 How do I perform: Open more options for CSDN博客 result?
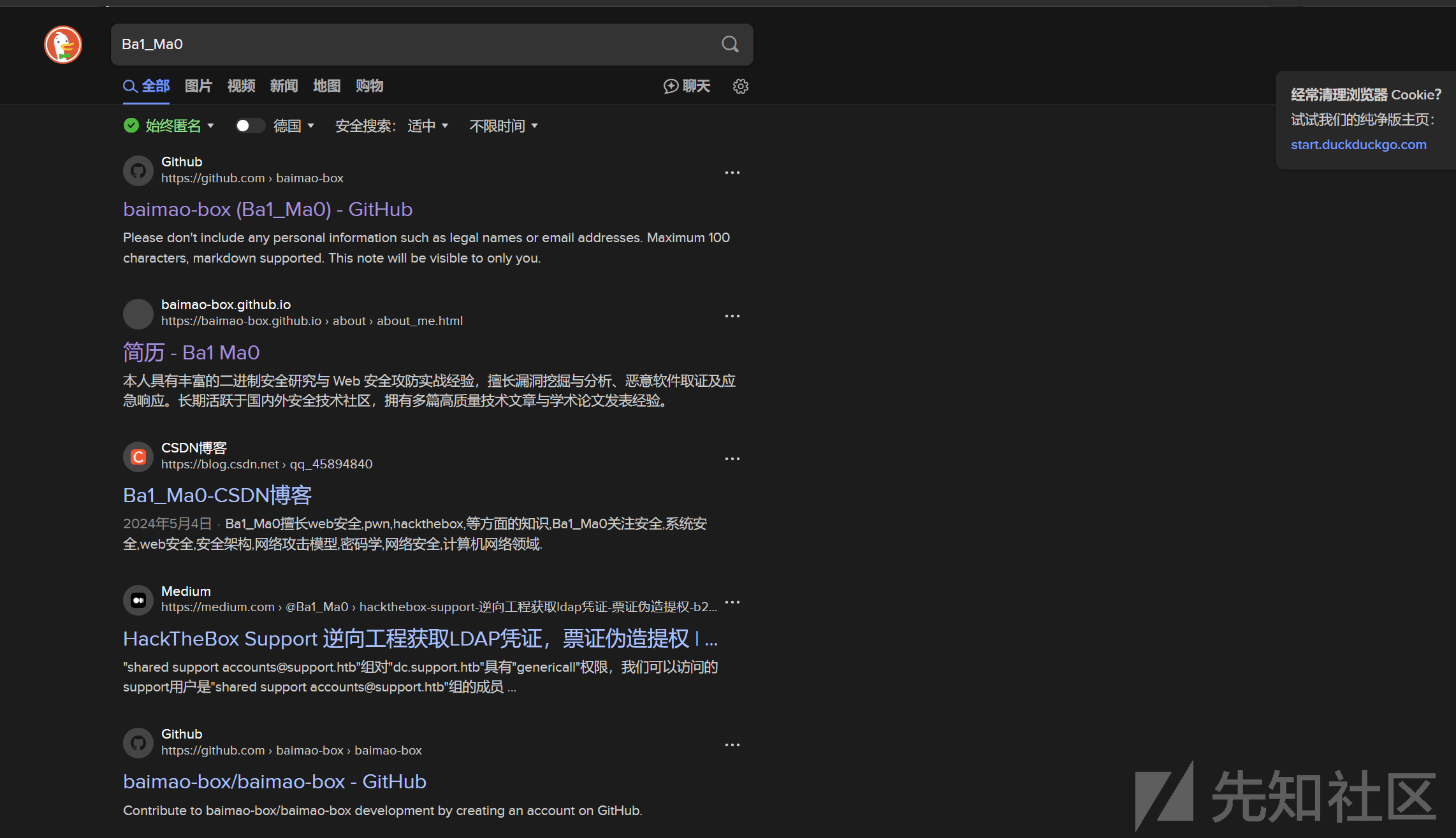point(732,459)
